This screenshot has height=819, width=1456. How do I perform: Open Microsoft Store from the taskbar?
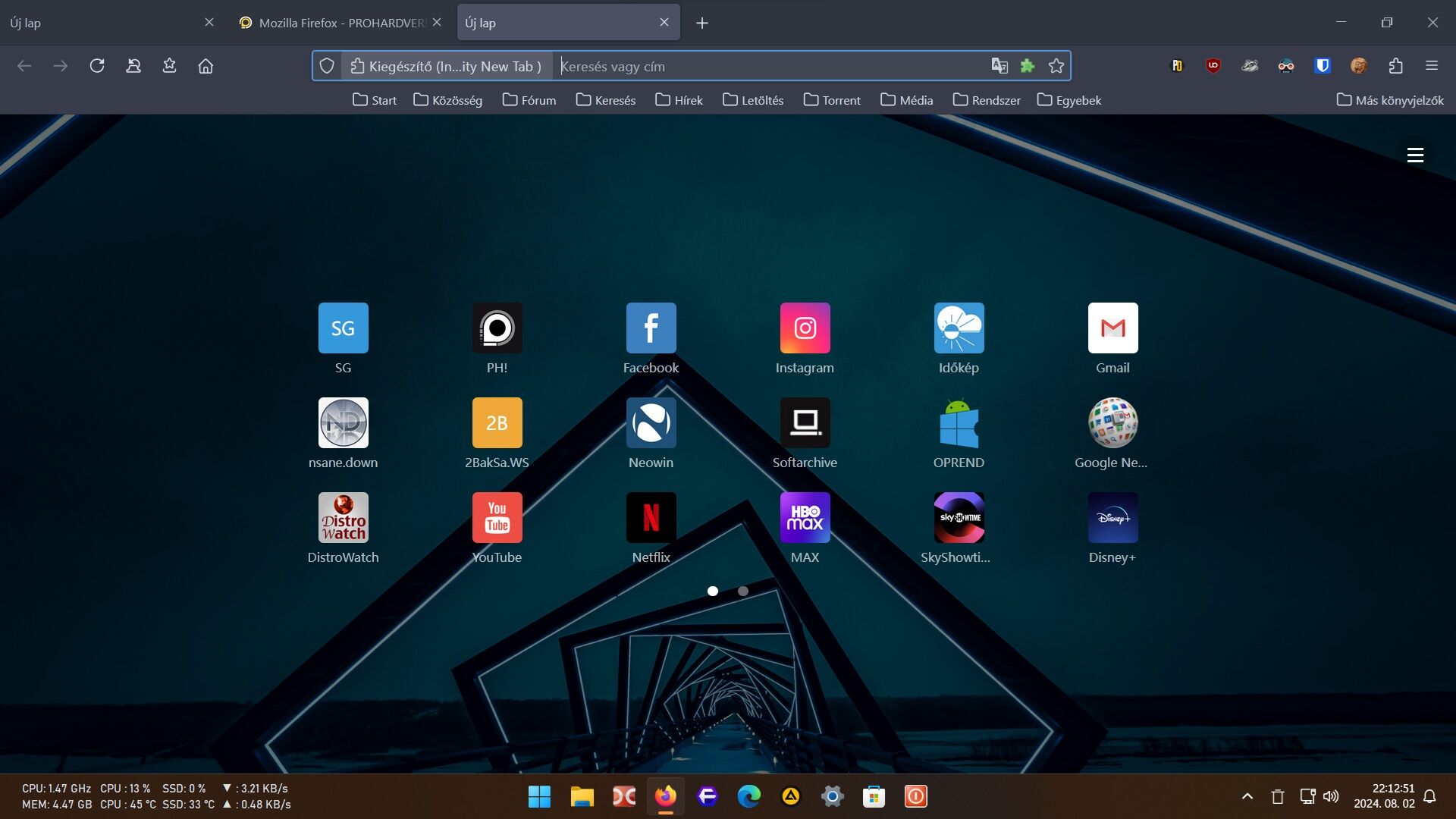coord(874,796)
